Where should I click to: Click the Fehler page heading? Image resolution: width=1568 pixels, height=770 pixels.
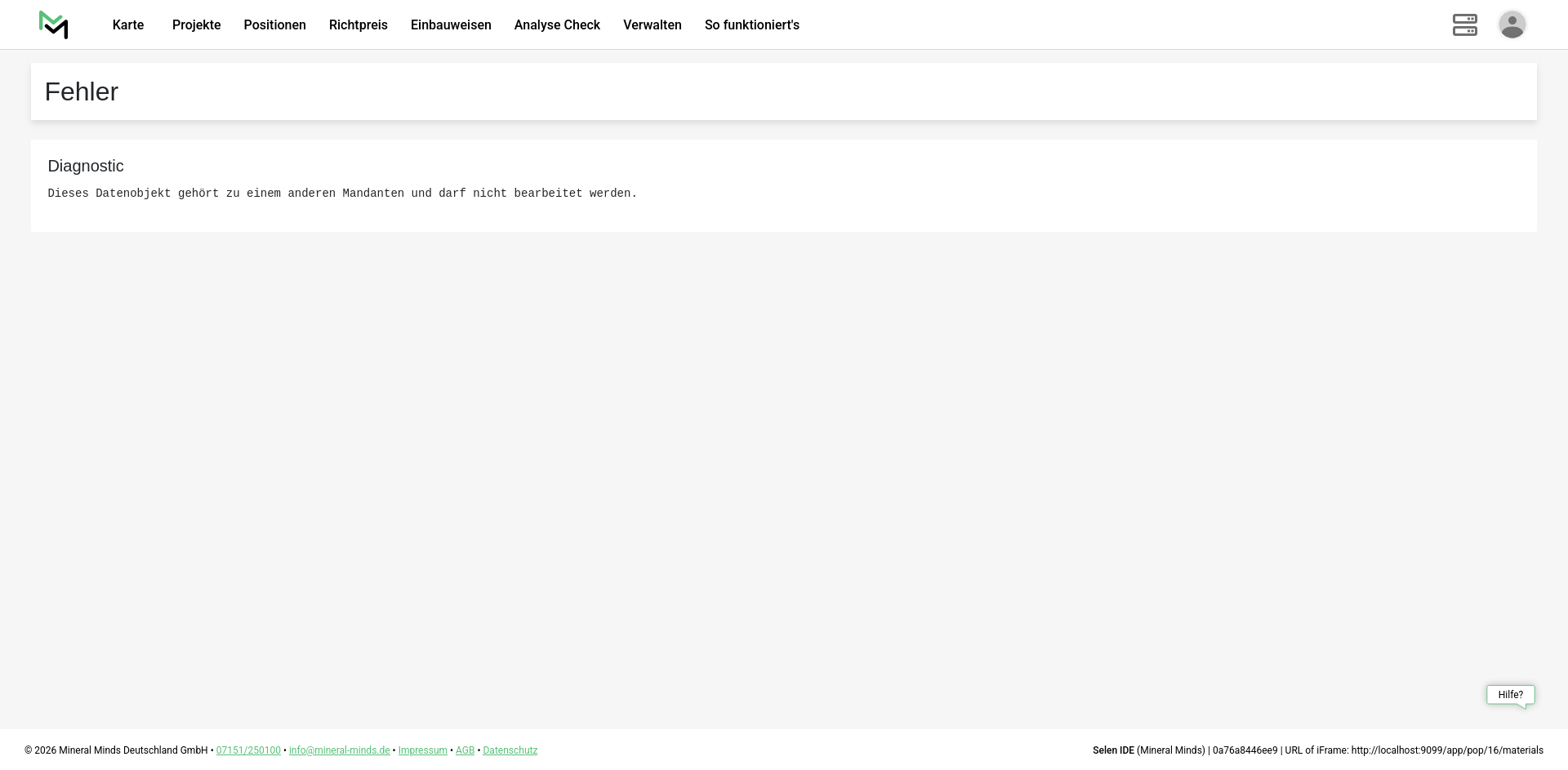pyautogui.click(x=82, y=91)
